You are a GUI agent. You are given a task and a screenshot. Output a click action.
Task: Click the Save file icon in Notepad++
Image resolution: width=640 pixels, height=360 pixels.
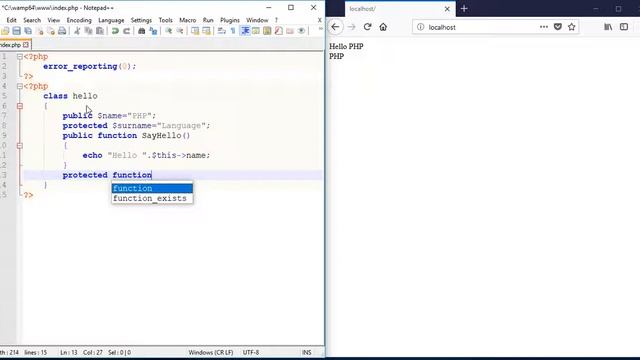17,31
